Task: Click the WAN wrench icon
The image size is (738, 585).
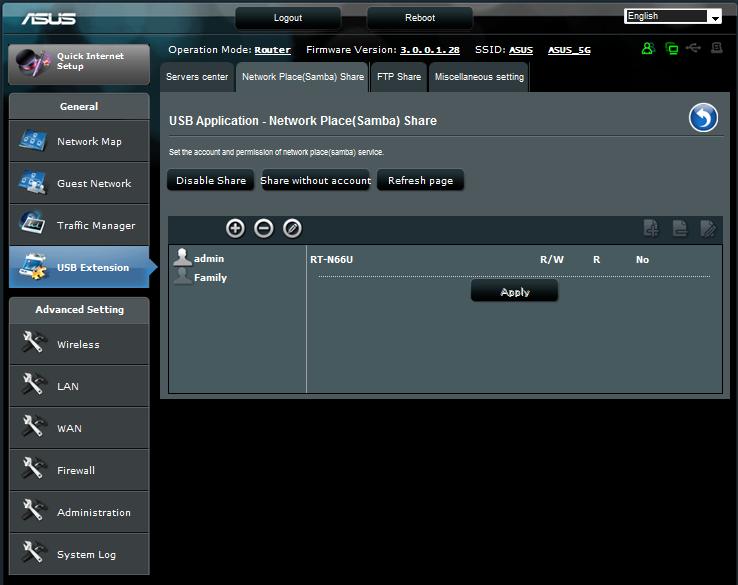Action: (33, 426)
